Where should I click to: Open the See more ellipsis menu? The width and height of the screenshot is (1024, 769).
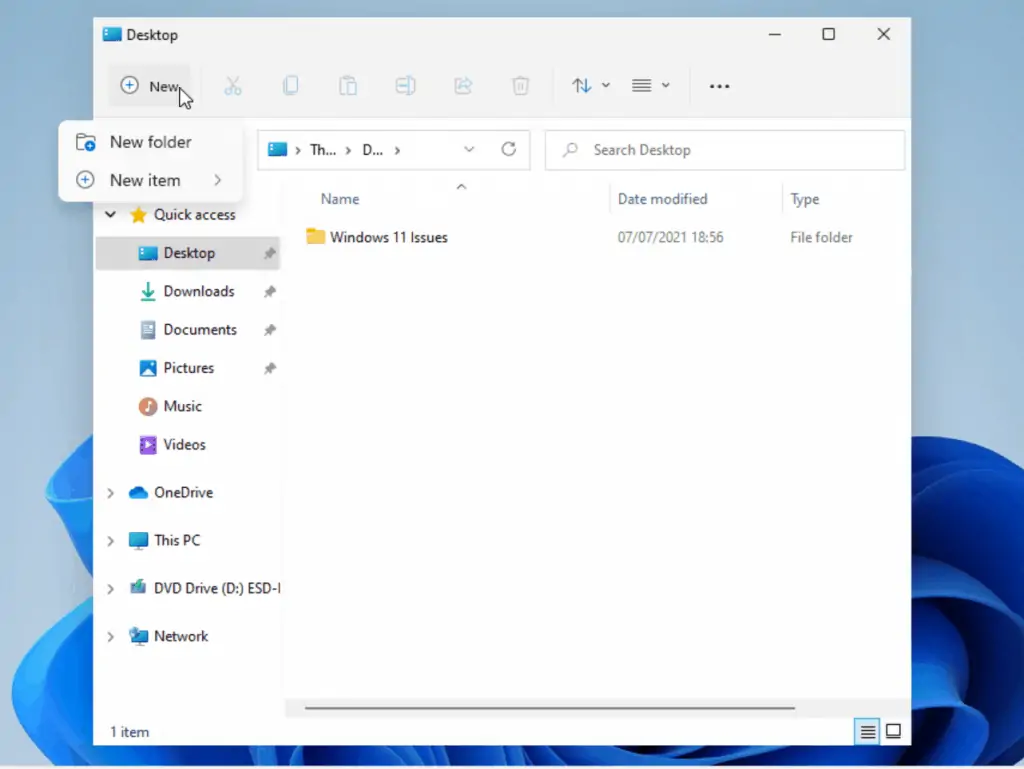(x=719, y=86)
